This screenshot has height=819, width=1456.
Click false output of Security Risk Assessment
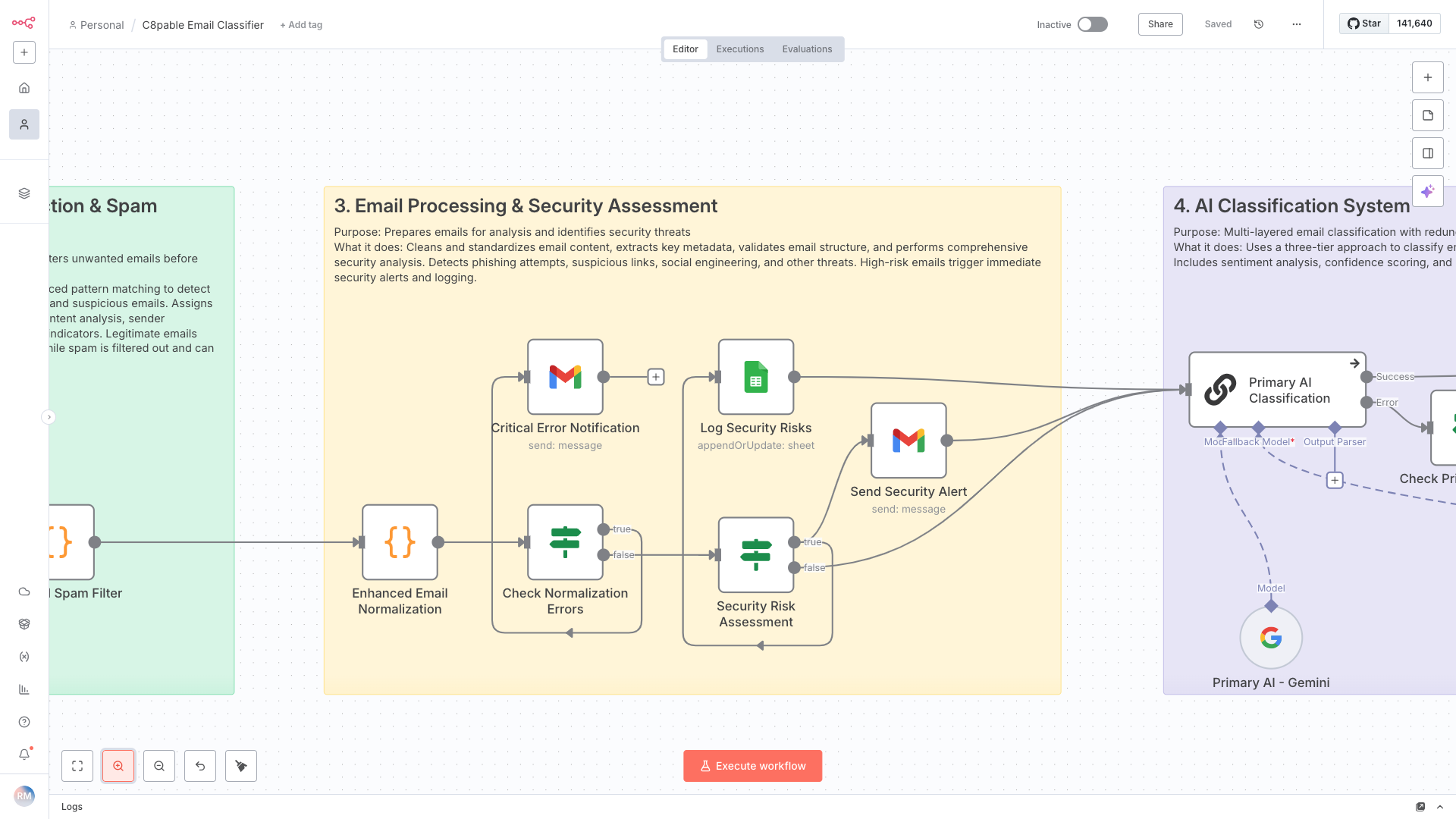coord(794,568)
